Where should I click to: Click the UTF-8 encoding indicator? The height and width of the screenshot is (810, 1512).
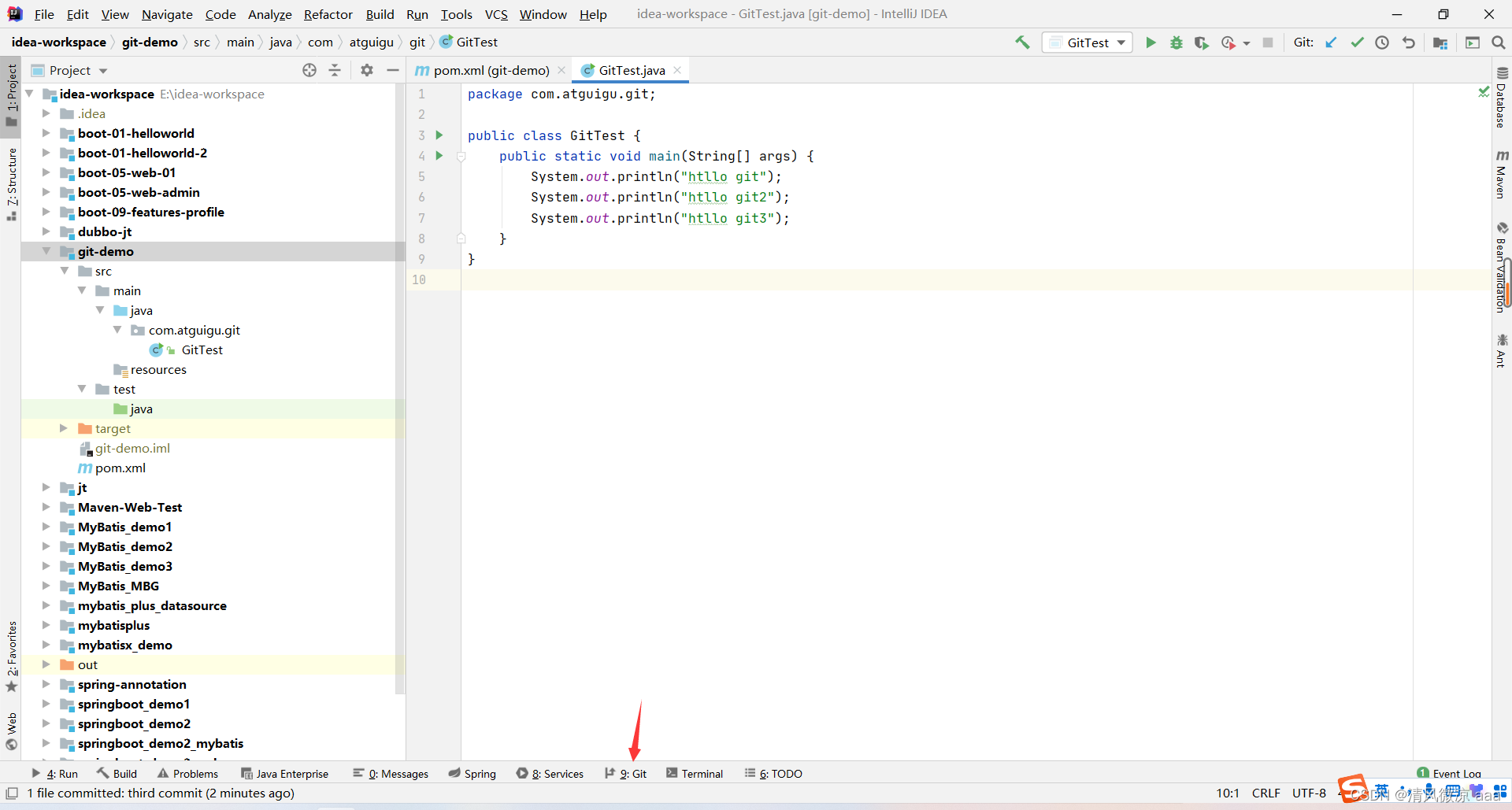1309,793
